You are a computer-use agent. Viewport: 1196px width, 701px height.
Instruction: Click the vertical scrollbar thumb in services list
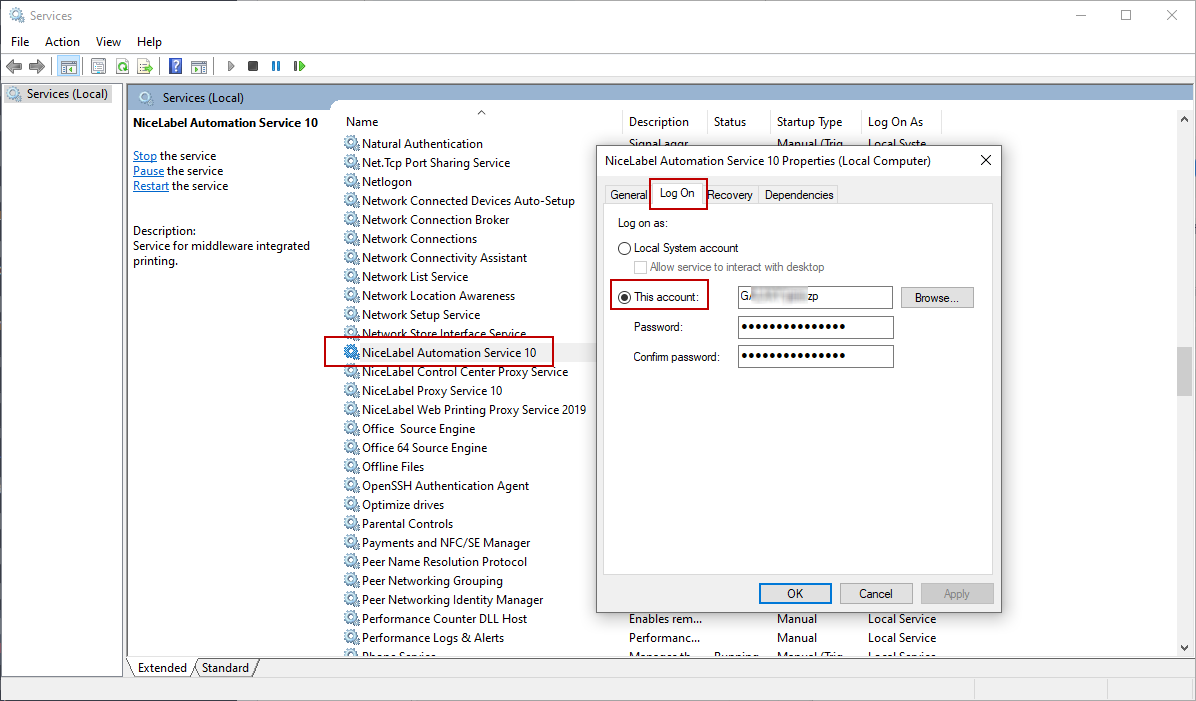[x=1185, y=371]
